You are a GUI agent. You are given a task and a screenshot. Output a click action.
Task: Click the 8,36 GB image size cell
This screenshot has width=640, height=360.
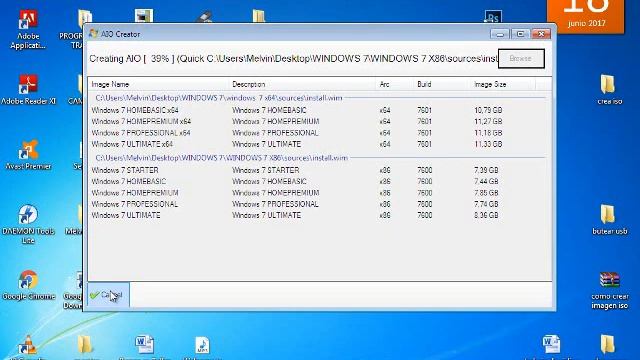point(486,216)
